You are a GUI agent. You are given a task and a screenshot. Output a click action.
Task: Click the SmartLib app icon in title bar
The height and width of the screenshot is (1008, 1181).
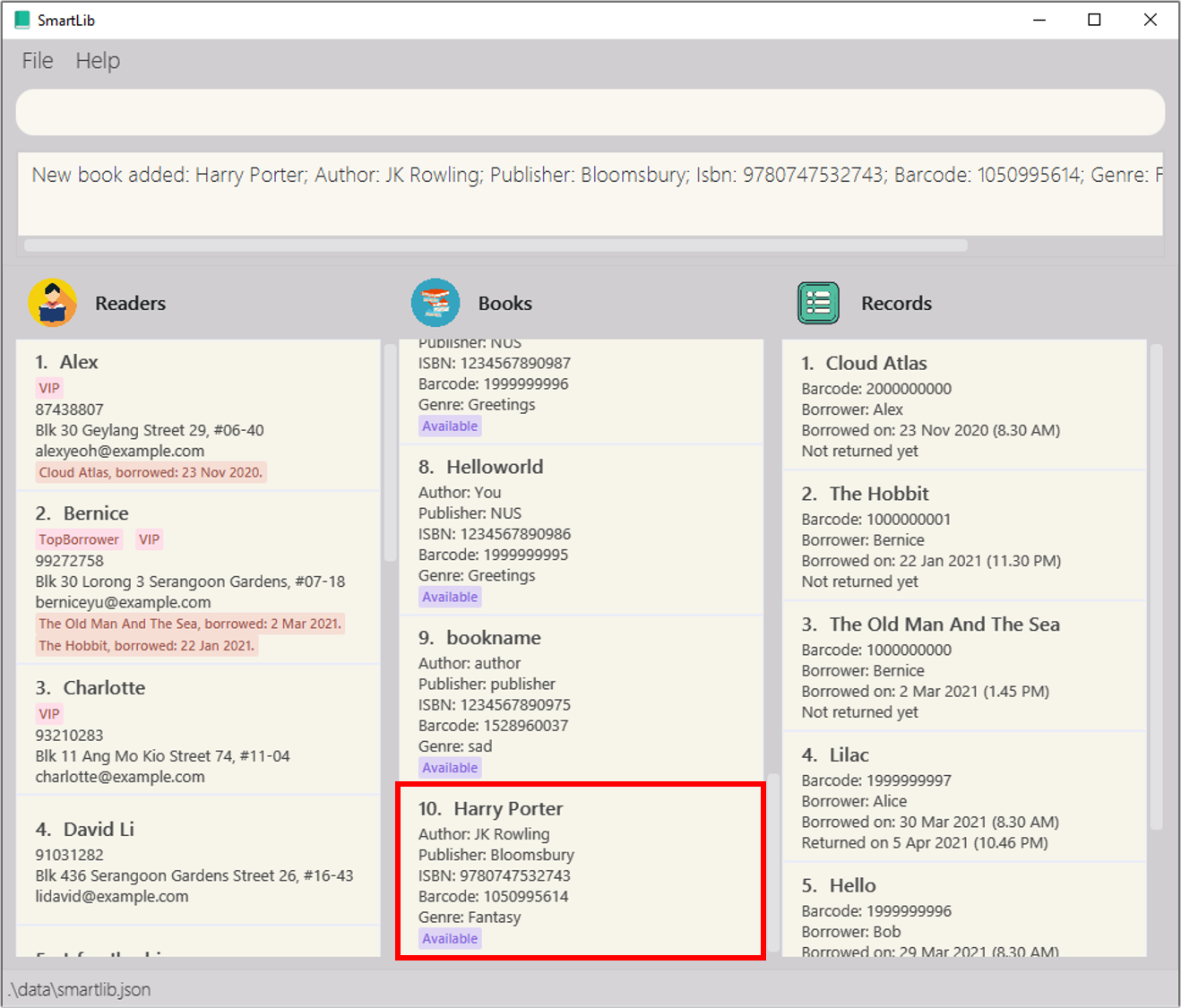[x=22, y=20]
